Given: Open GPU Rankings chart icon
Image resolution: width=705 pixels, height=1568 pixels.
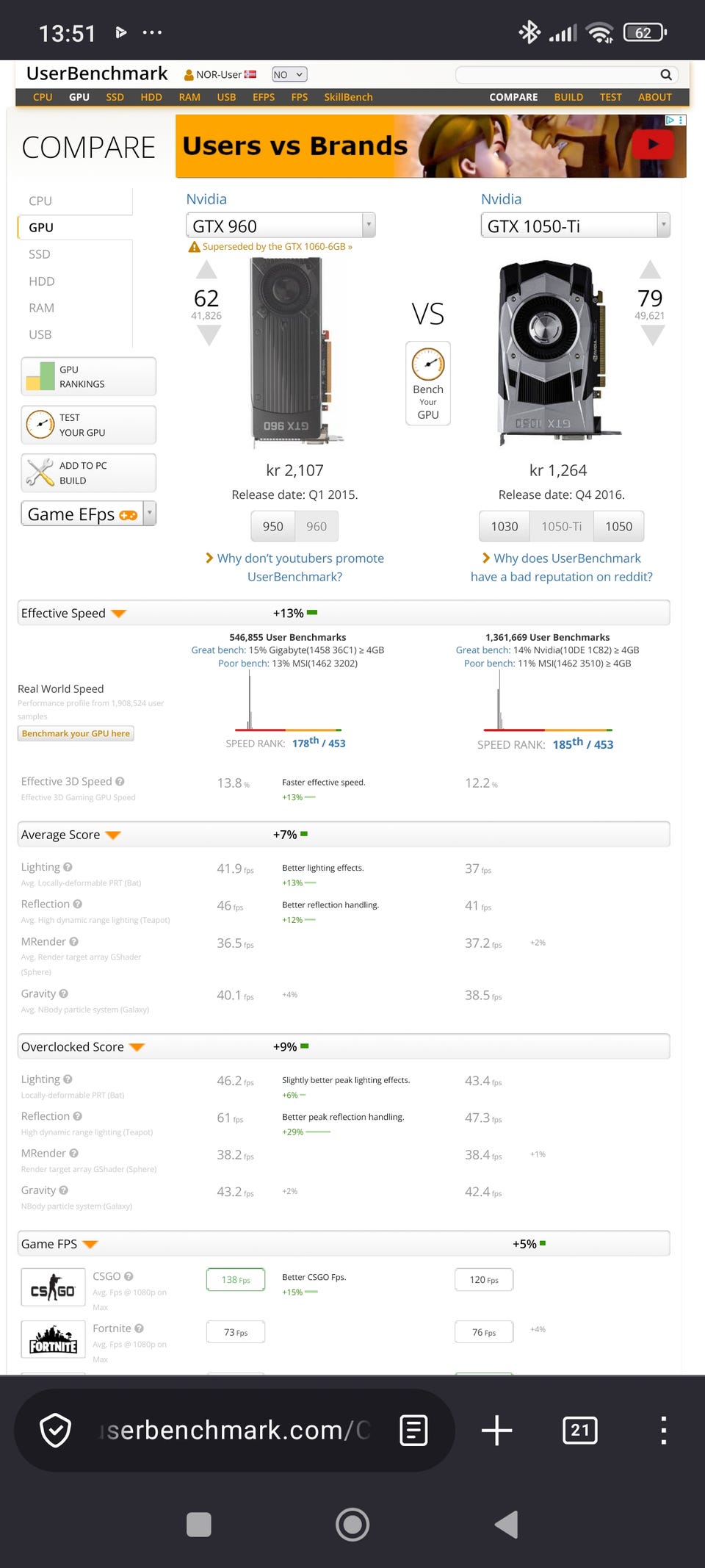Looking at the screenshot, I should 40,376.
